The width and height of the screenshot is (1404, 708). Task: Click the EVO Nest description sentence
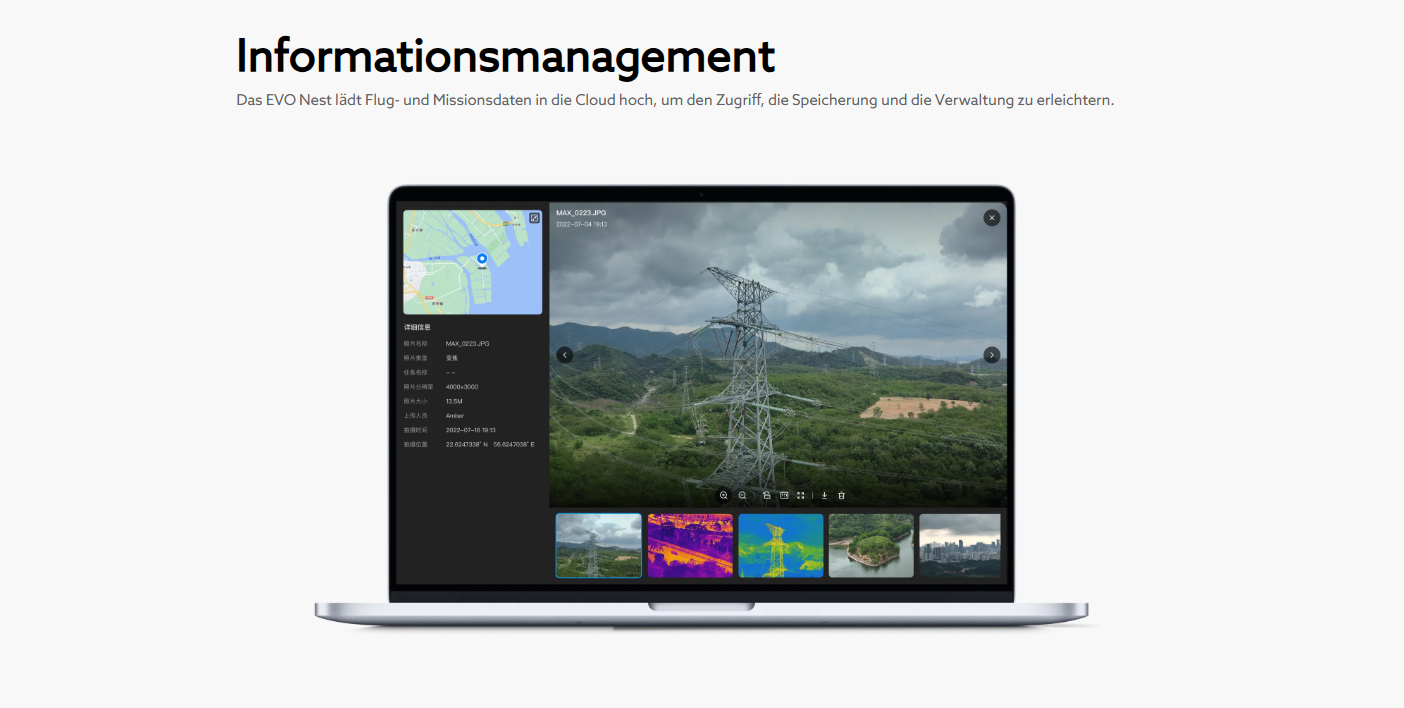pos(675,101)
